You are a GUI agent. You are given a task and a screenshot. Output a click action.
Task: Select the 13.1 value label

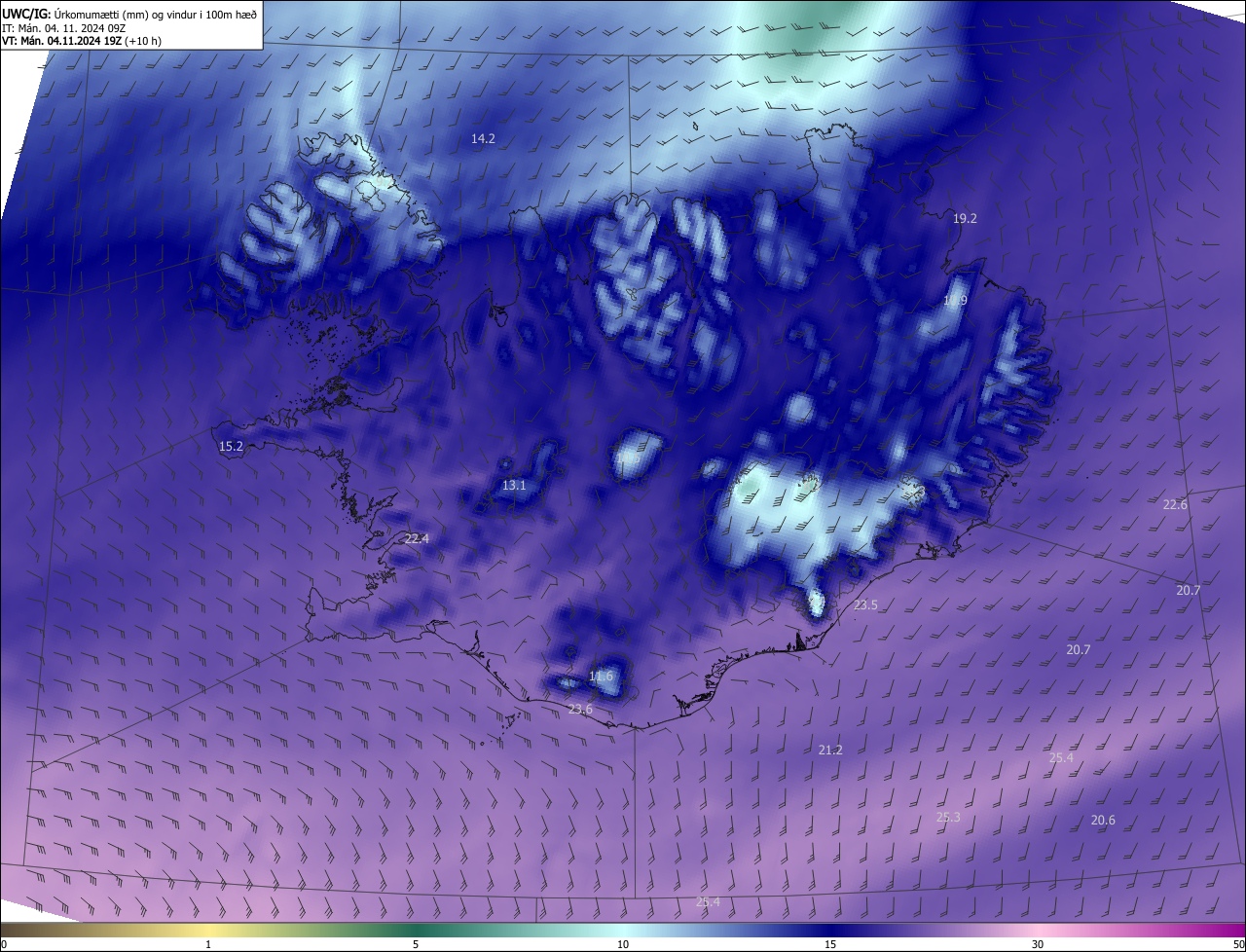[514, 486]
